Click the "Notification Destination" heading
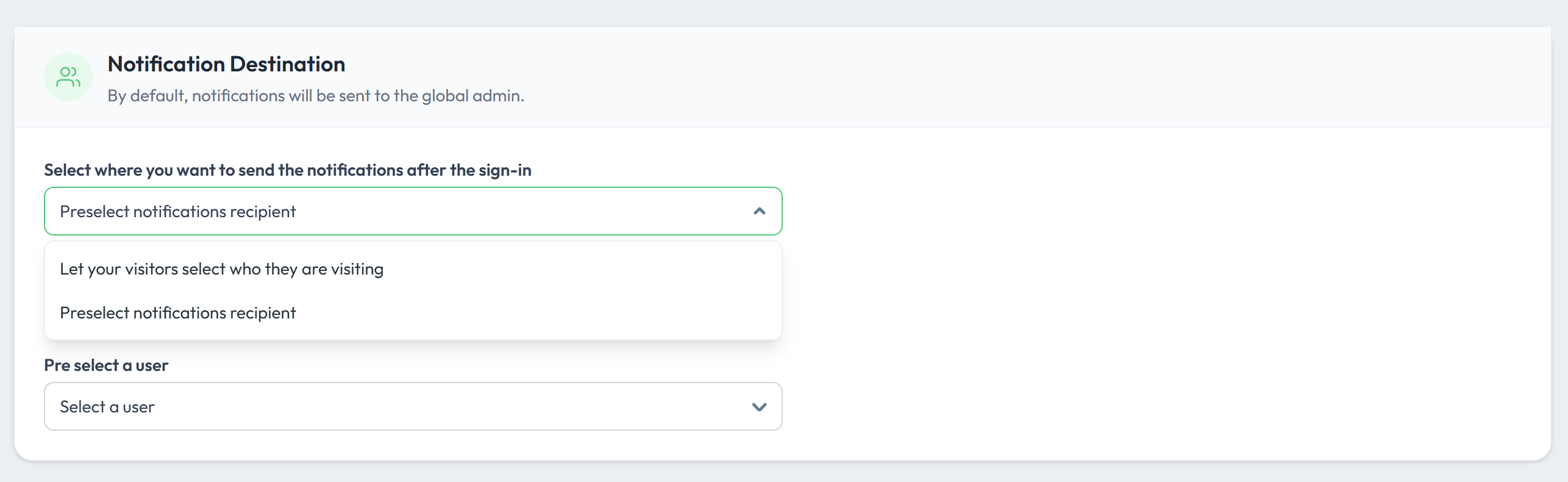1568x482 pixels. [x=226, y=64]
